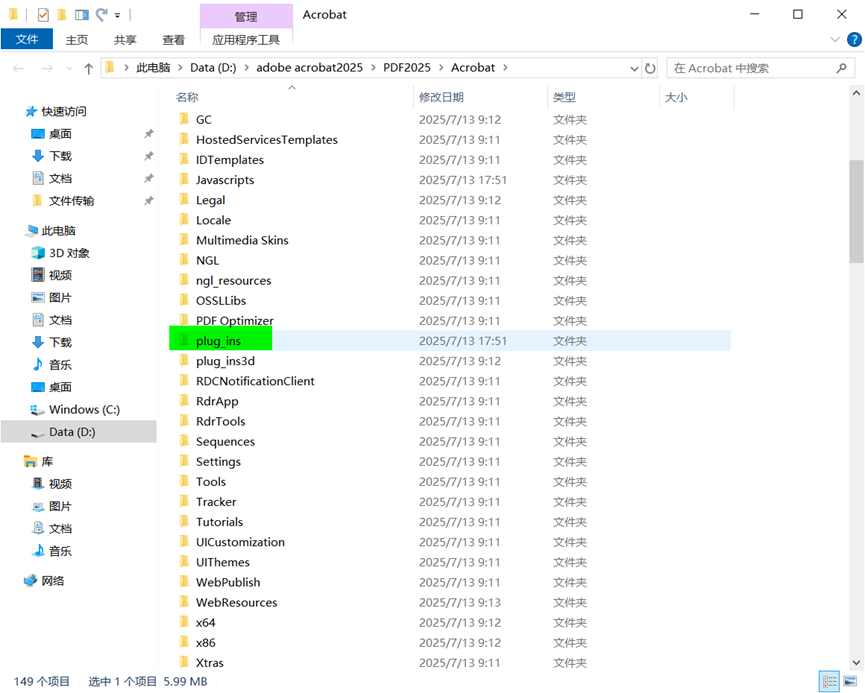Screen dimensions: 865x693
Task: Click the Properties icon in quick access toolbar
Action: 43,15
